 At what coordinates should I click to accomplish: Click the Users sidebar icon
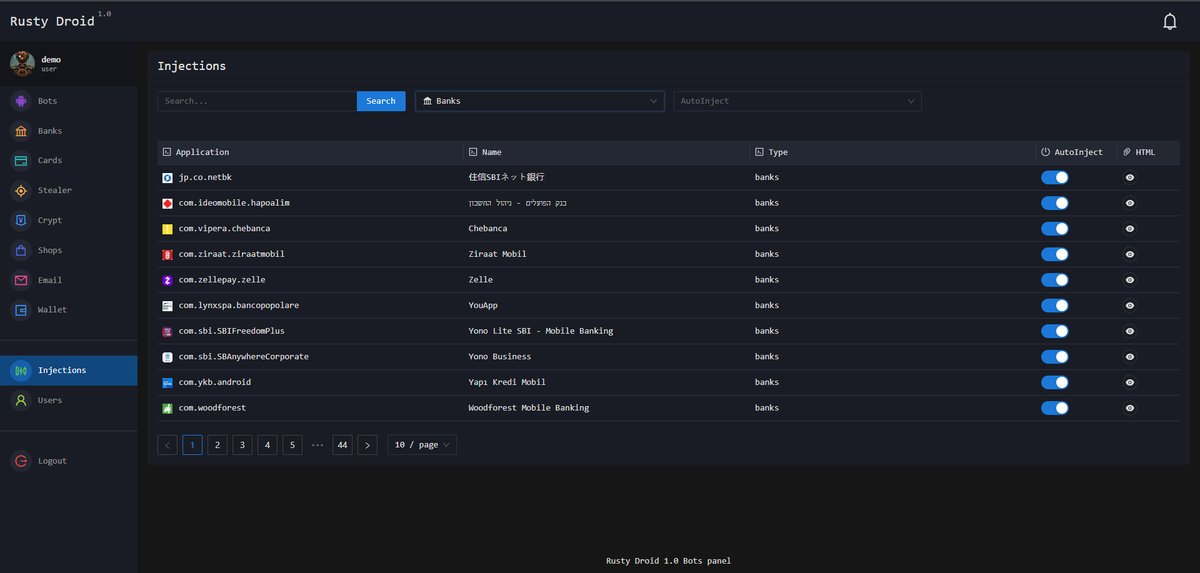click(21, 400)
